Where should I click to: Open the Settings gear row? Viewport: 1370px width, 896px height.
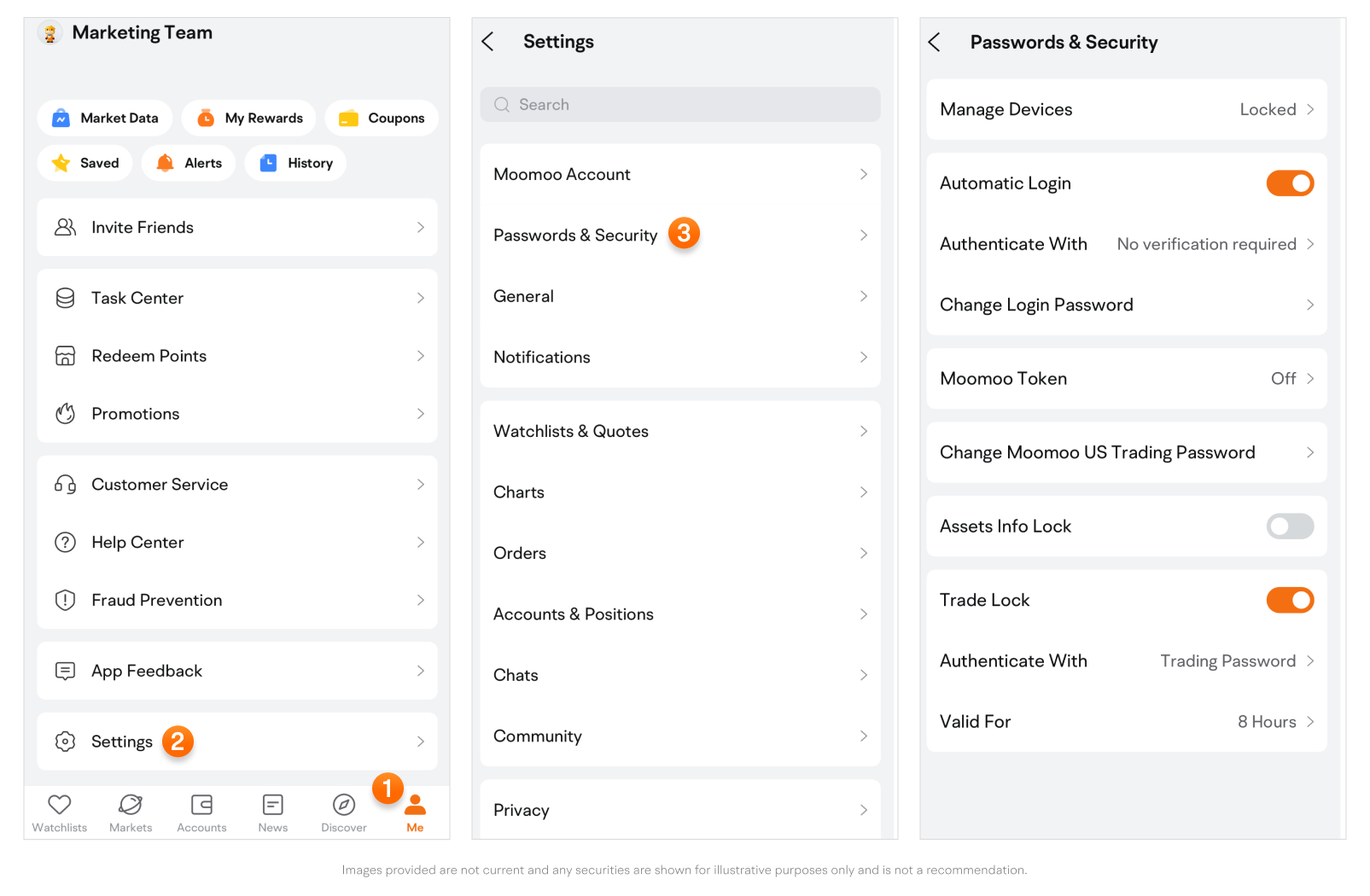(237, 742)
